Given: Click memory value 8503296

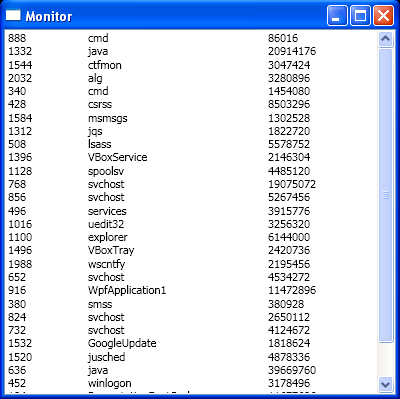Looking at the screenshot, I should (289, 104).
